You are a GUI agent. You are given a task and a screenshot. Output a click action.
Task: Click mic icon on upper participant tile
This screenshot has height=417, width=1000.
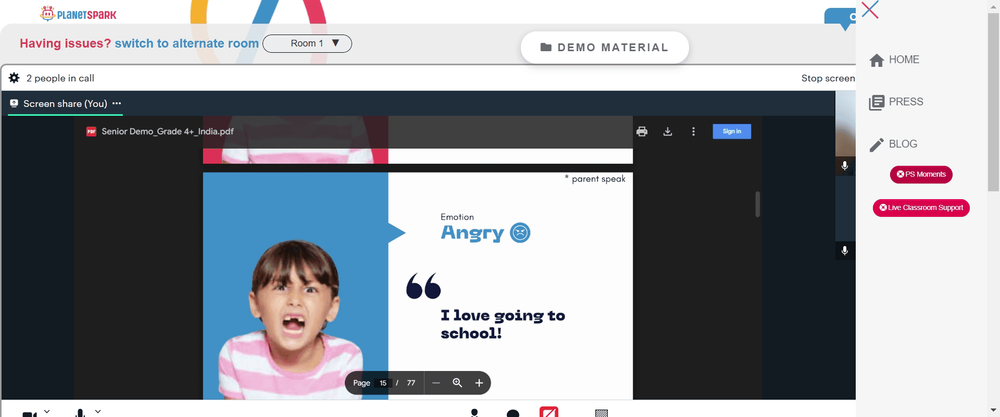(844, 166)
